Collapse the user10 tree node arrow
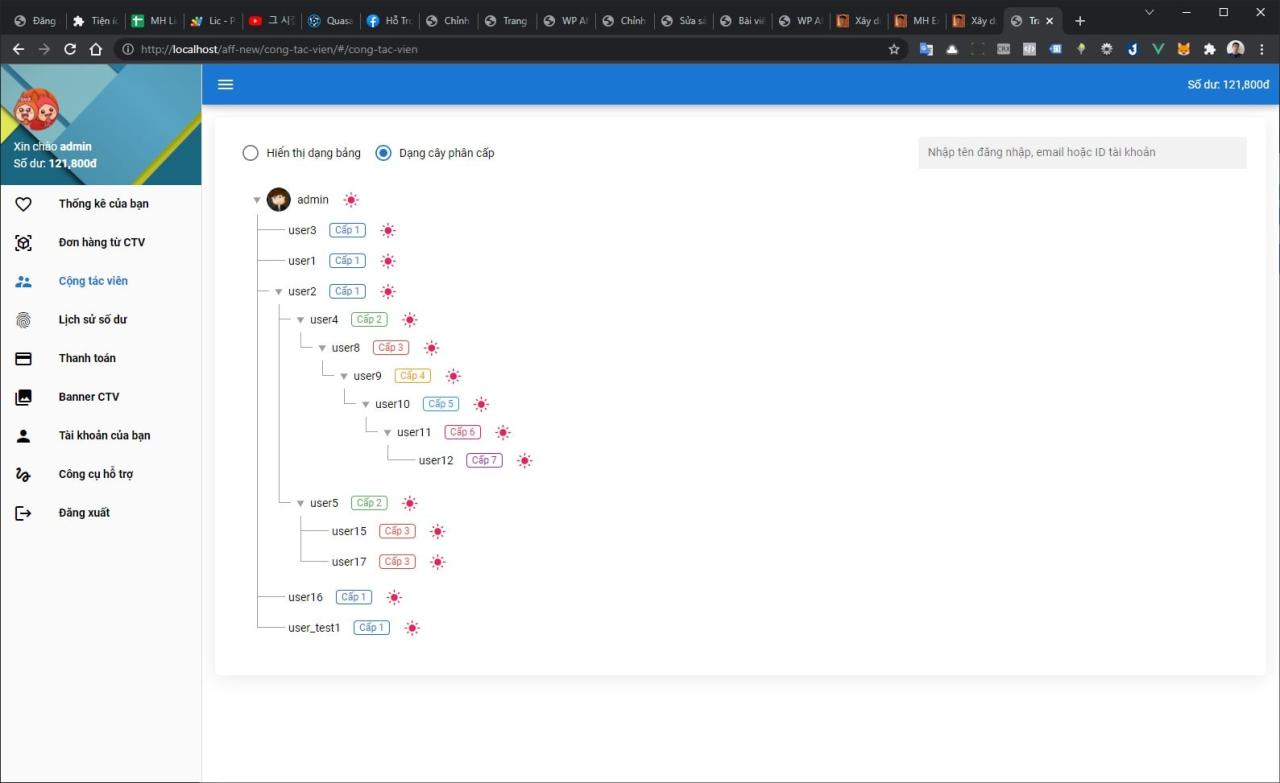 [x=366, y=405]
